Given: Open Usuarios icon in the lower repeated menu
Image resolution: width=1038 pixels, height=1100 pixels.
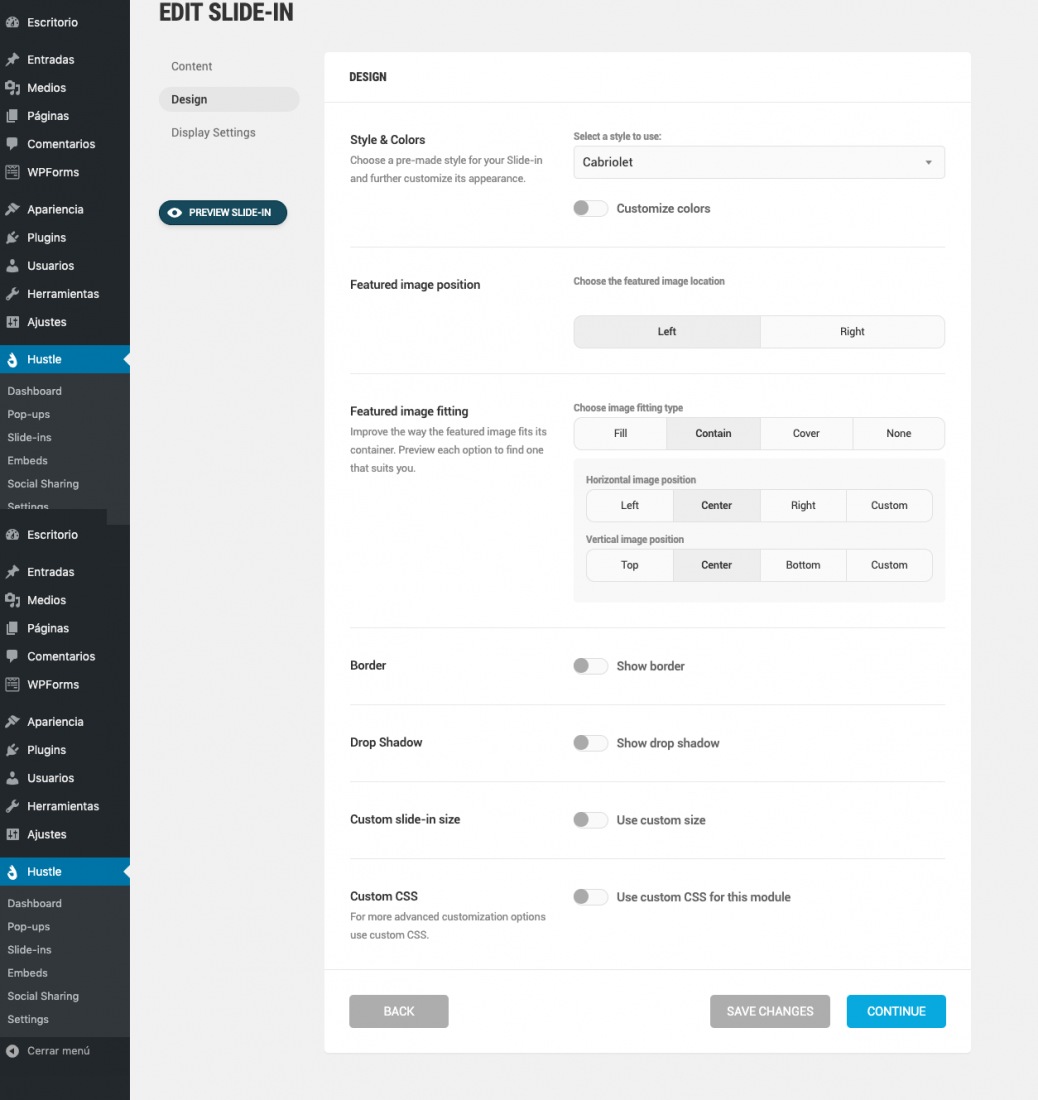Looking at the screenshot, I should 12,777.
